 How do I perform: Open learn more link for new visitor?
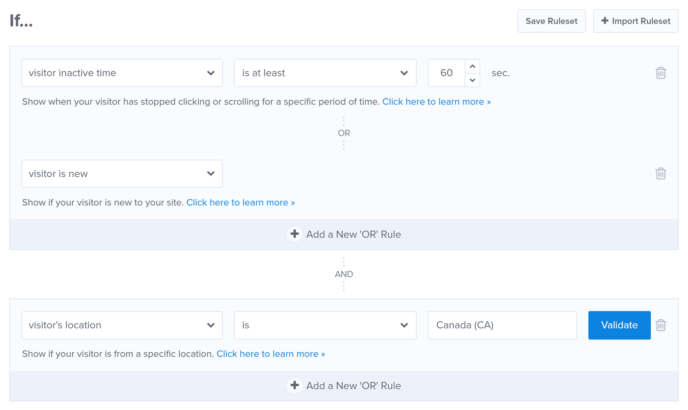[240, 203]
